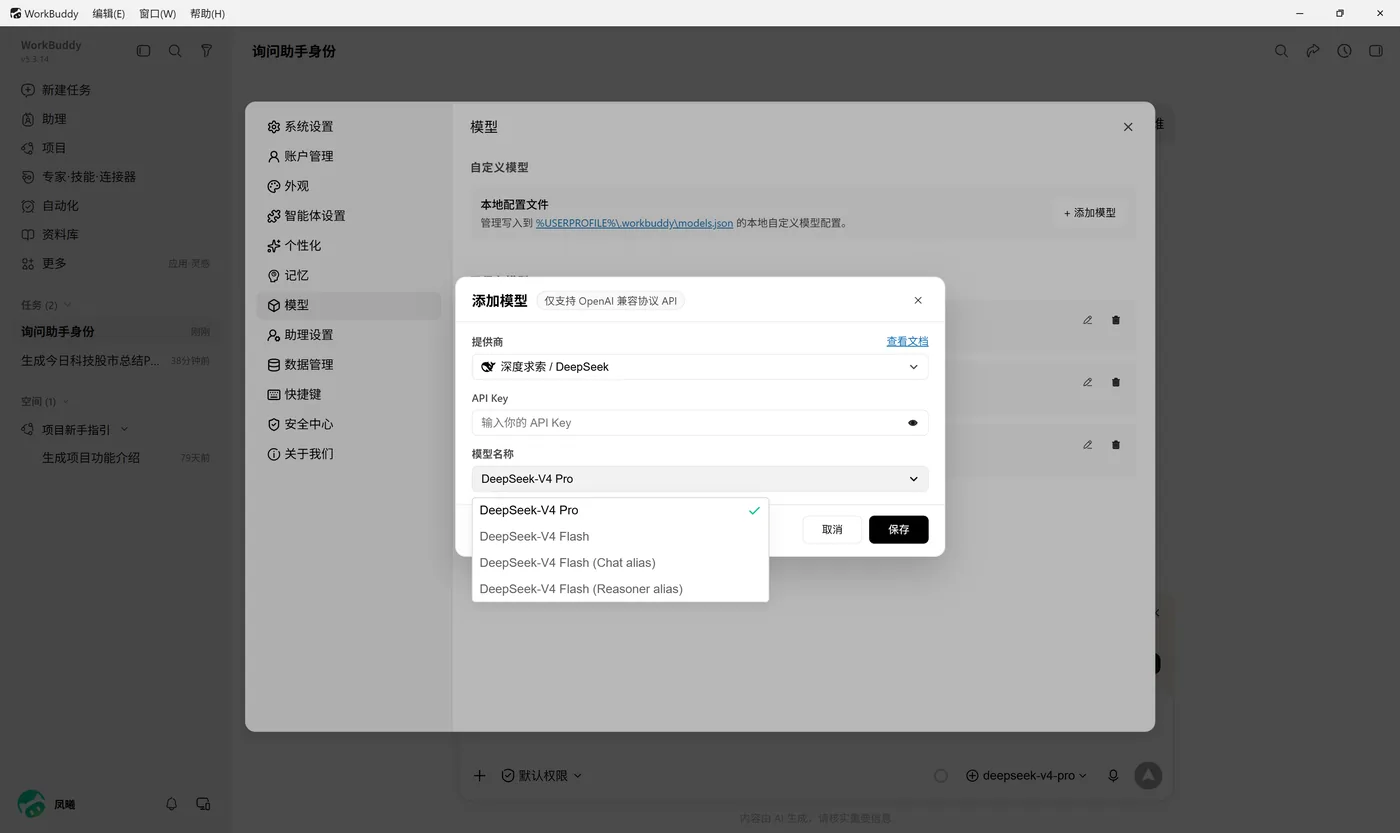The width and height of the screenshot is (1400, 833).
Task: Switch to 账户管理 settings tab
Action: pos(349,157)
